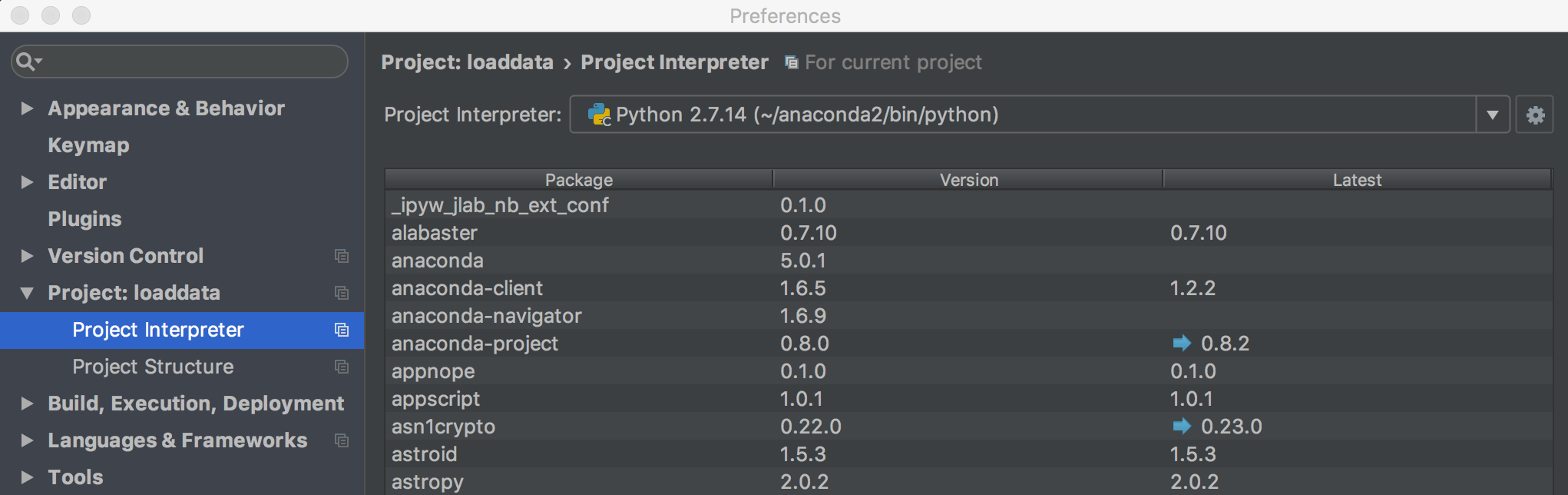1568x495 pixels.
Task: Click project-scope icon beside Version Control
Action: pyautogui.click(x=342, y=256)
